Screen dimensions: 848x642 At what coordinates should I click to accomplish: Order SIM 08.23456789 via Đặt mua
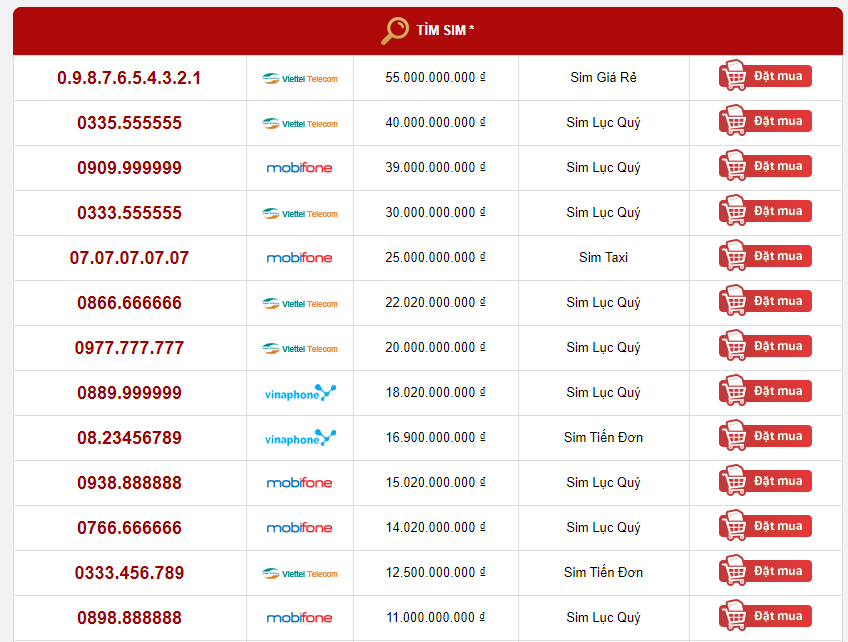765,436
